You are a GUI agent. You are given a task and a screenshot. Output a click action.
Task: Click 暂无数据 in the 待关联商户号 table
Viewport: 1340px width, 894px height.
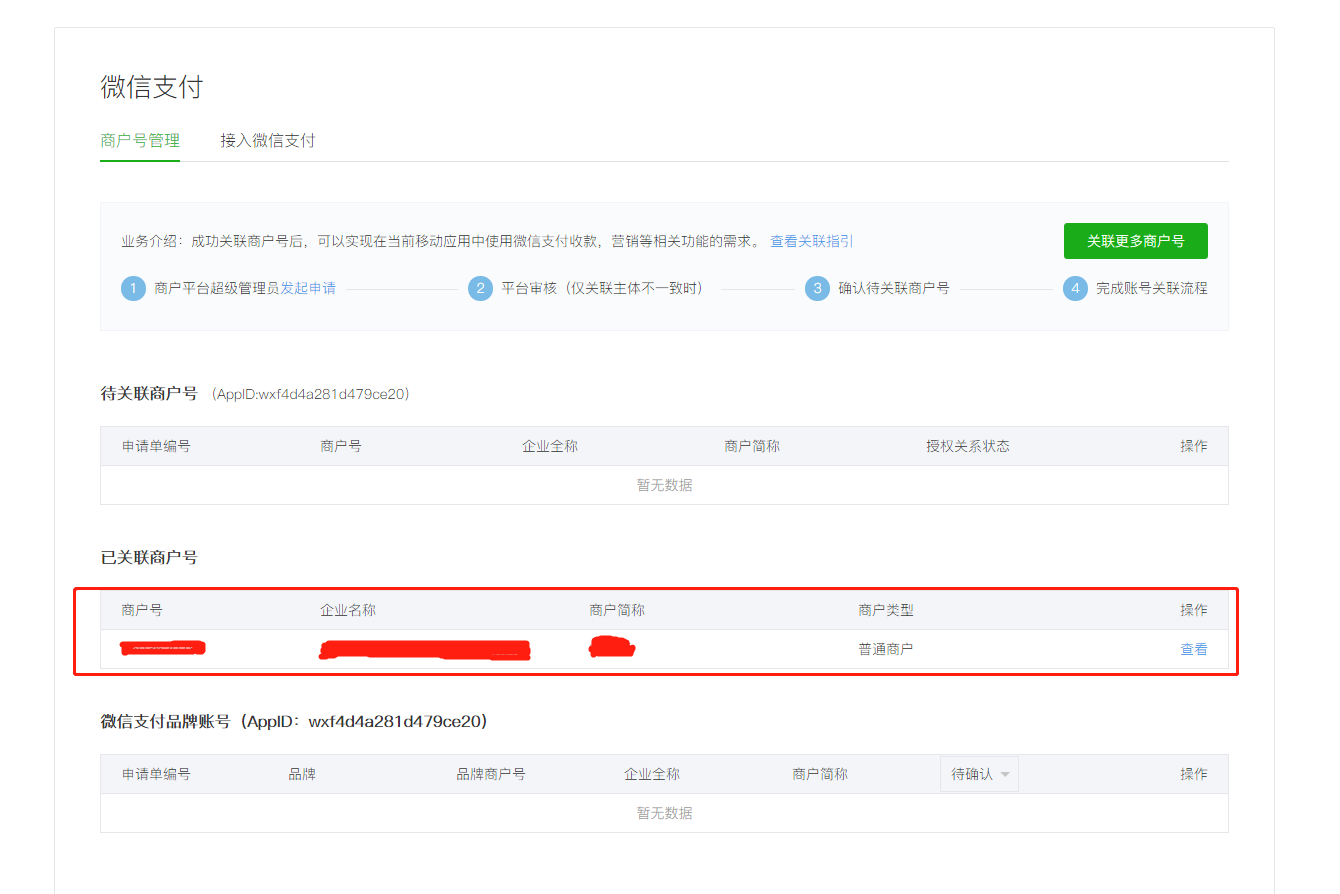[x=665, y=485]
